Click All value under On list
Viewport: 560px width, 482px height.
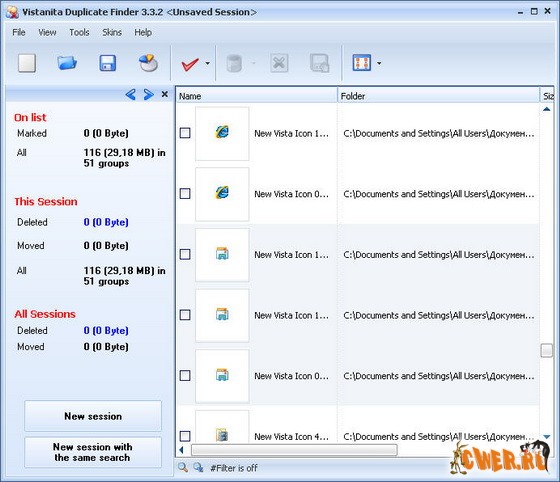(125, 158)
